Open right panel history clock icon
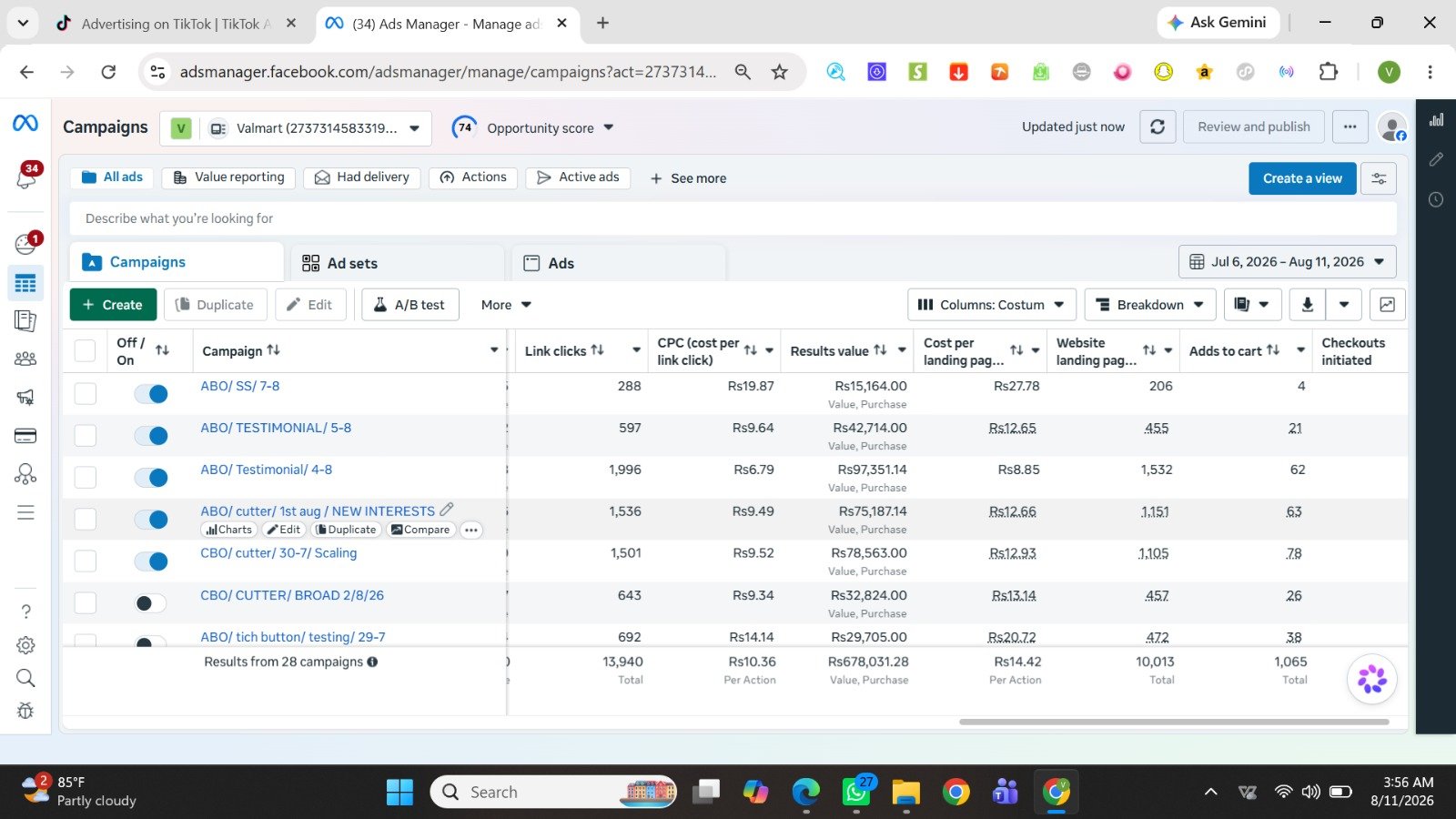Image resolution: width=1456 pixels, height=819 pixels. coord(1436,199)
